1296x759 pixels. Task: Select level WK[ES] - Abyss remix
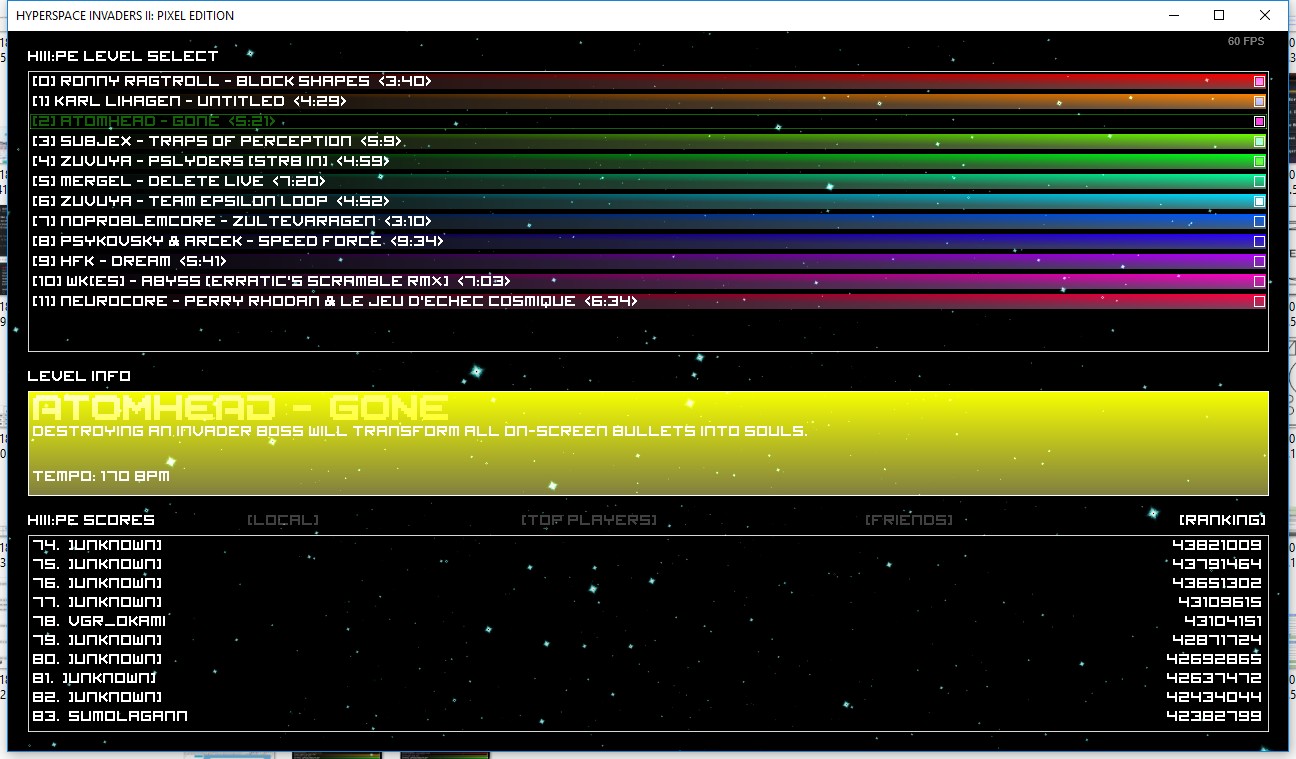(271, 281)
